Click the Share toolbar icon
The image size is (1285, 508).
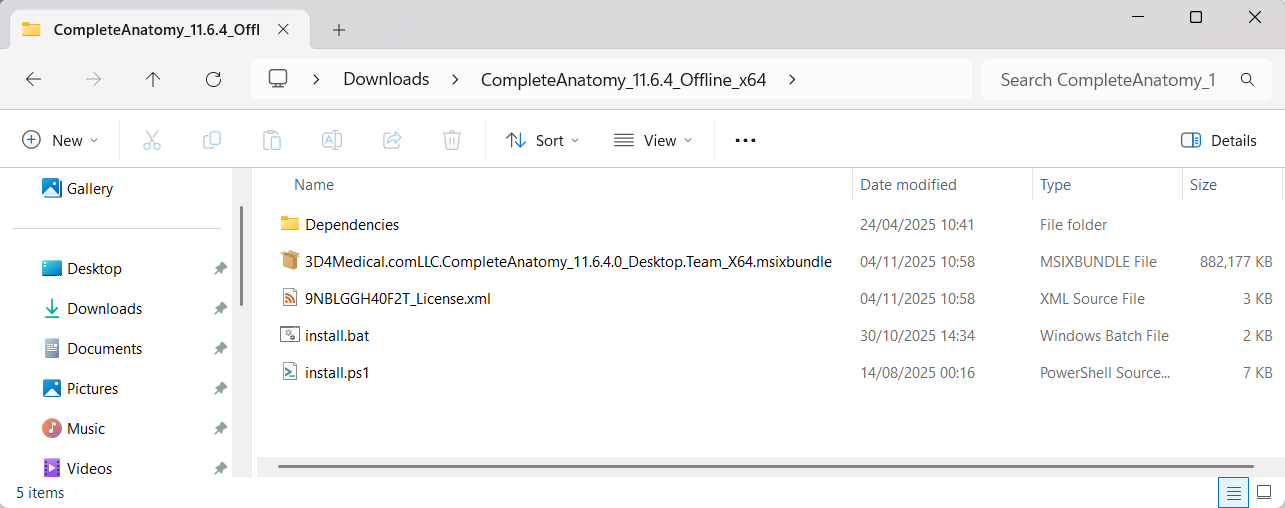[392, 140]
